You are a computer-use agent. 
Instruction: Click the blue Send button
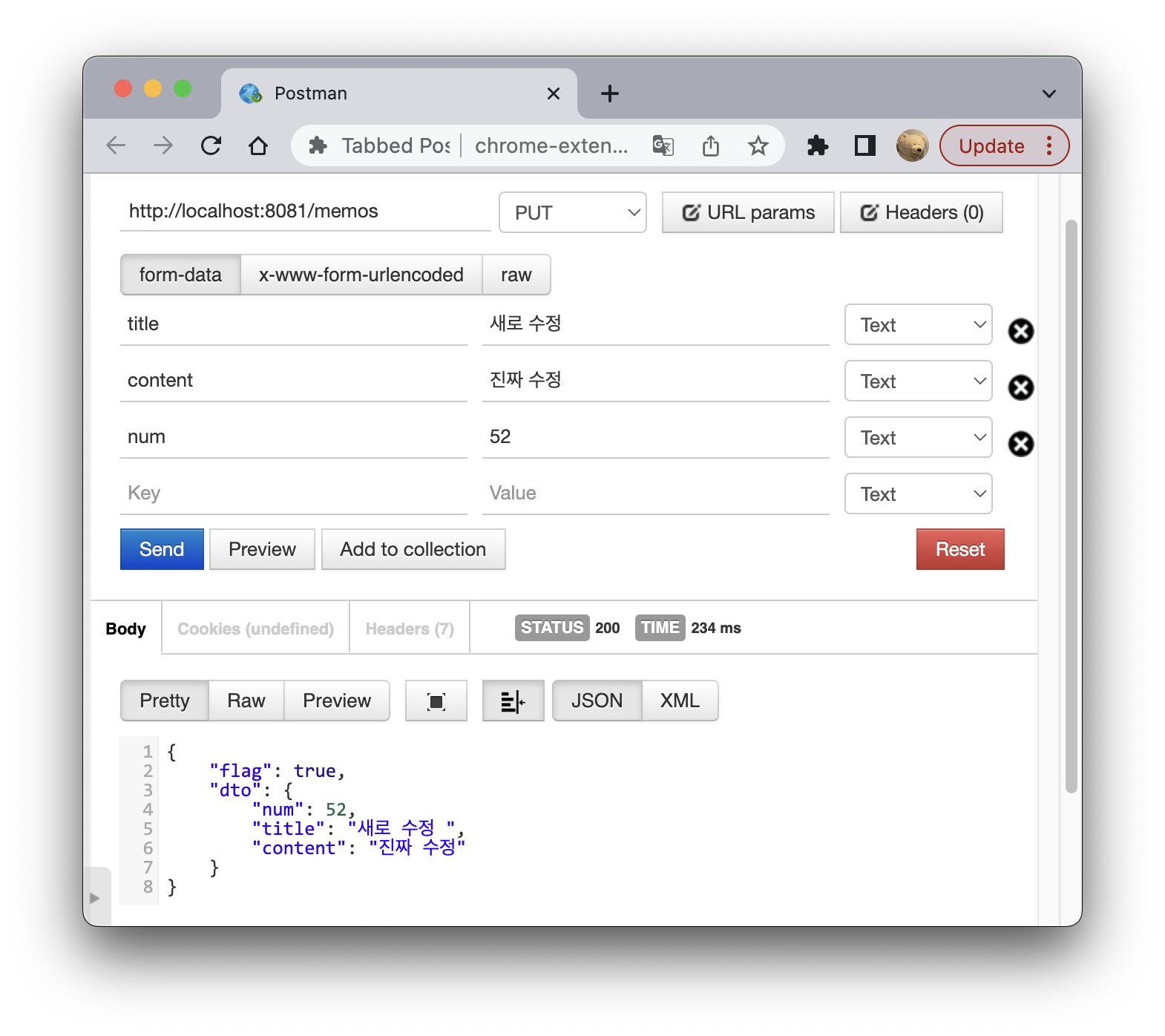coord(162,549)
